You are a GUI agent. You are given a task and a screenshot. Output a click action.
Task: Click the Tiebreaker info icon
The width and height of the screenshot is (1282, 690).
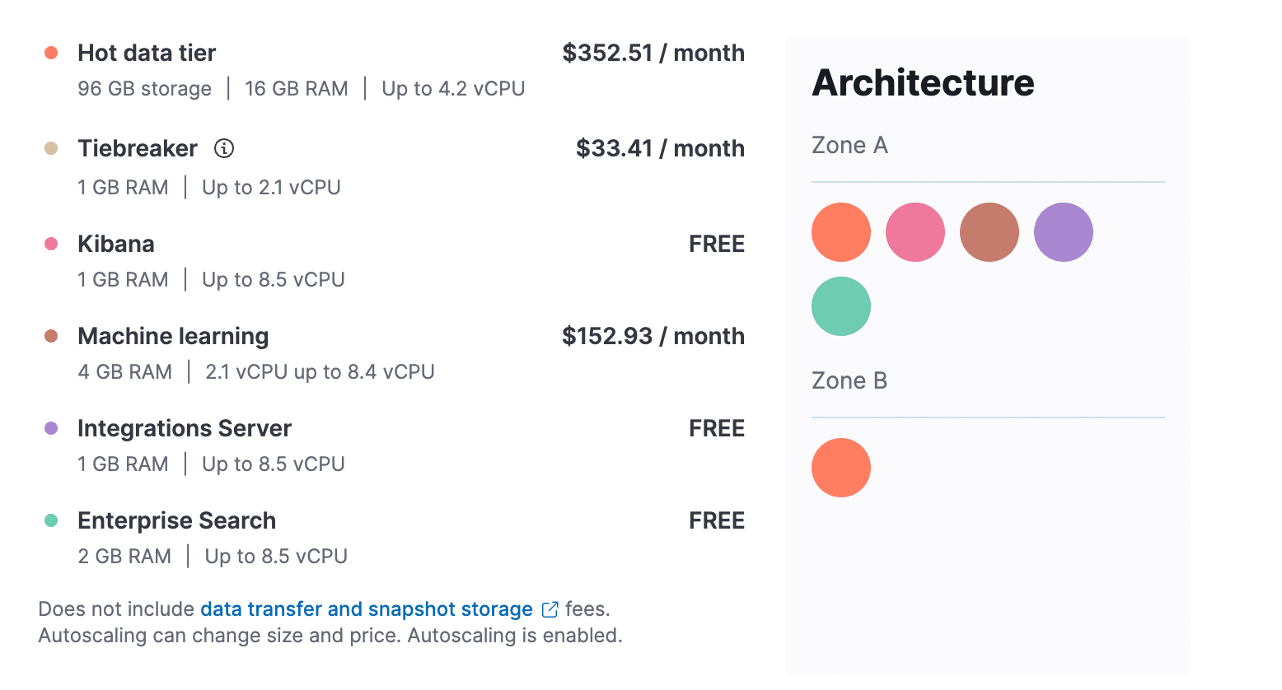click(x=225, y=149)
